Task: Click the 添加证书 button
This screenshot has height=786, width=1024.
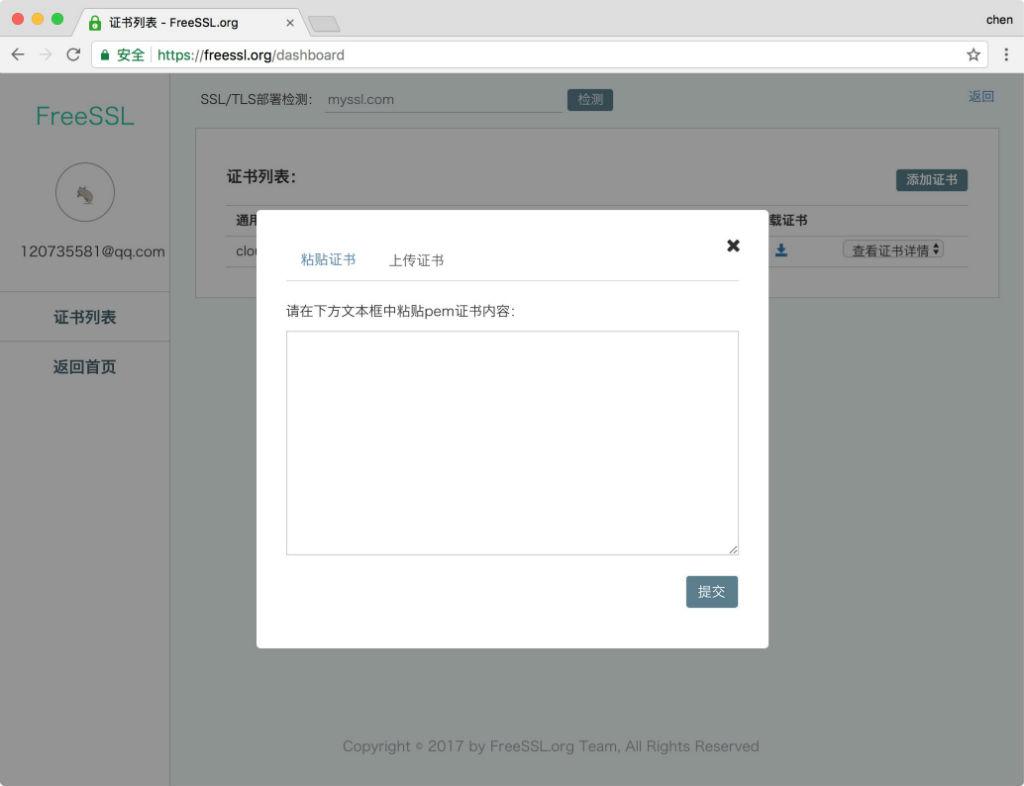Action: (x=931, y=180)
